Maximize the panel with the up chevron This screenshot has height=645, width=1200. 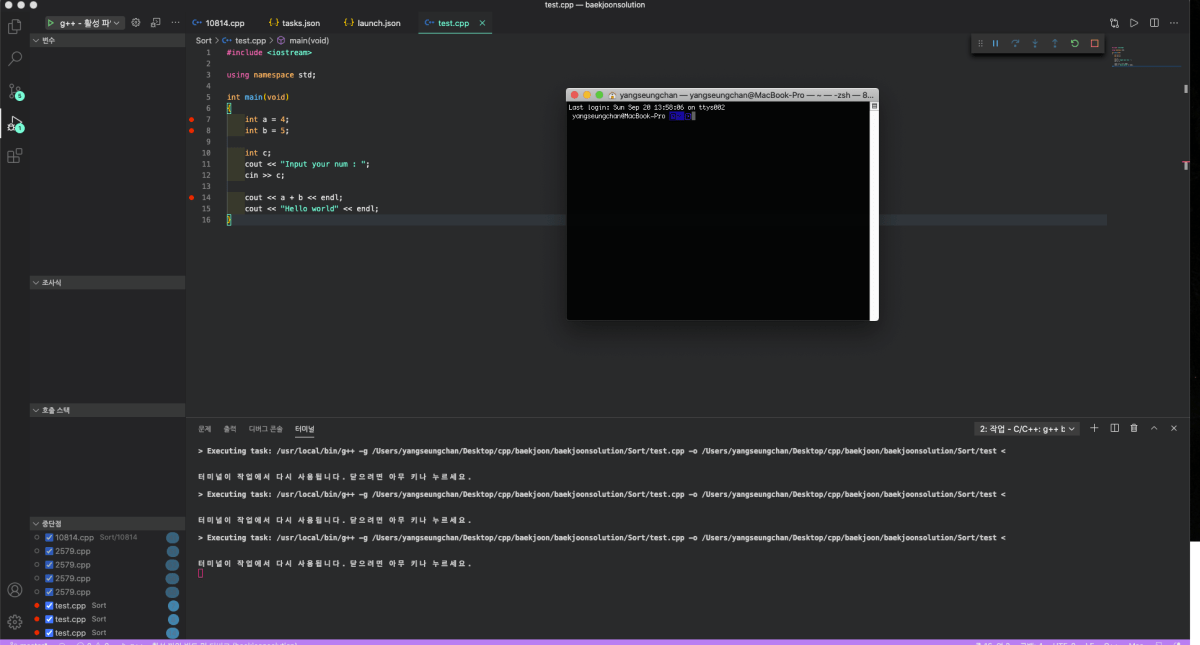1154,428
